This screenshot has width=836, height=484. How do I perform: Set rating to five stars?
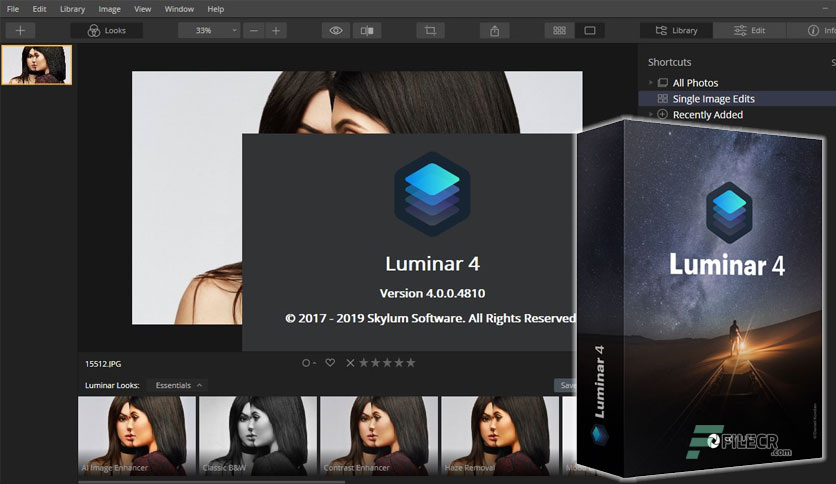click(x=411, y=363)
